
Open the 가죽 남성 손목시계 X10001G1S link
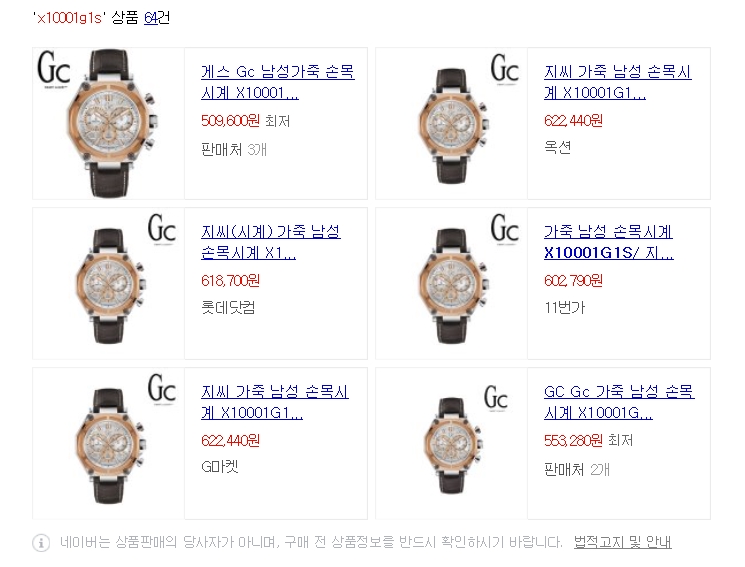click(x=609, y=242)
